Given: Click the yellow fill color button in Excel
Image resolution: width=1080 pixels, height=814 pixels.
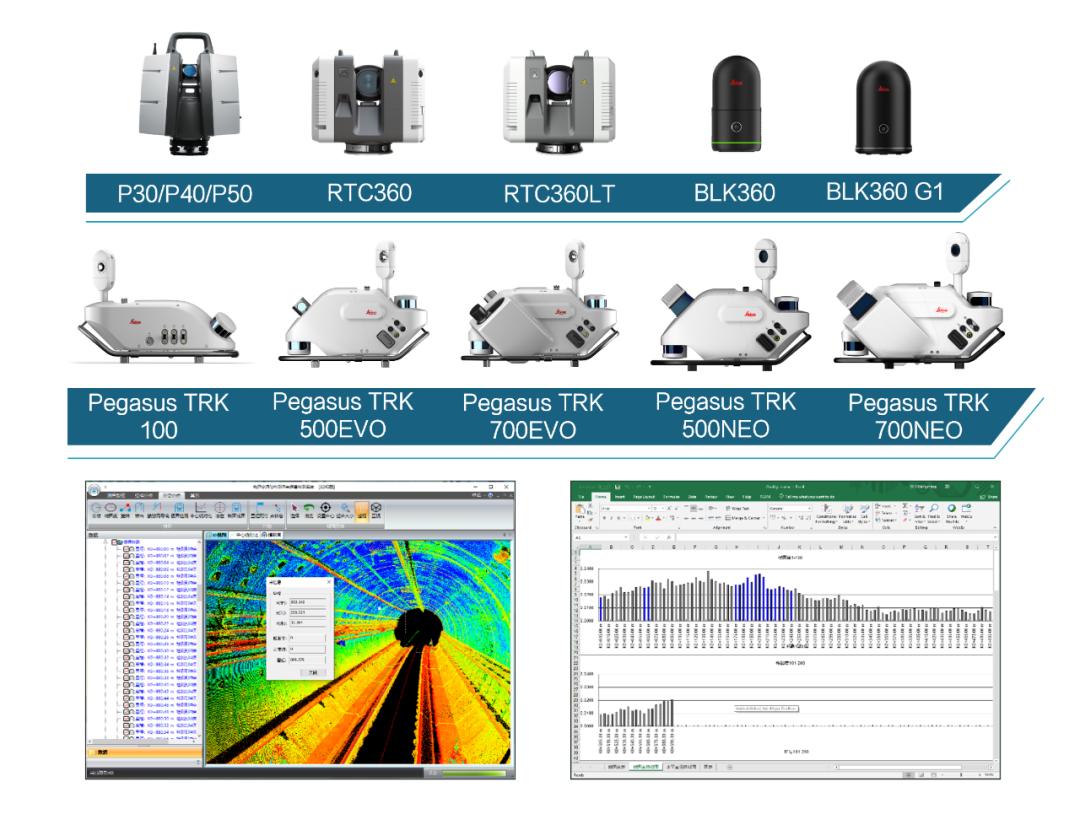Looking at the screenshot, I should (647, 517).
